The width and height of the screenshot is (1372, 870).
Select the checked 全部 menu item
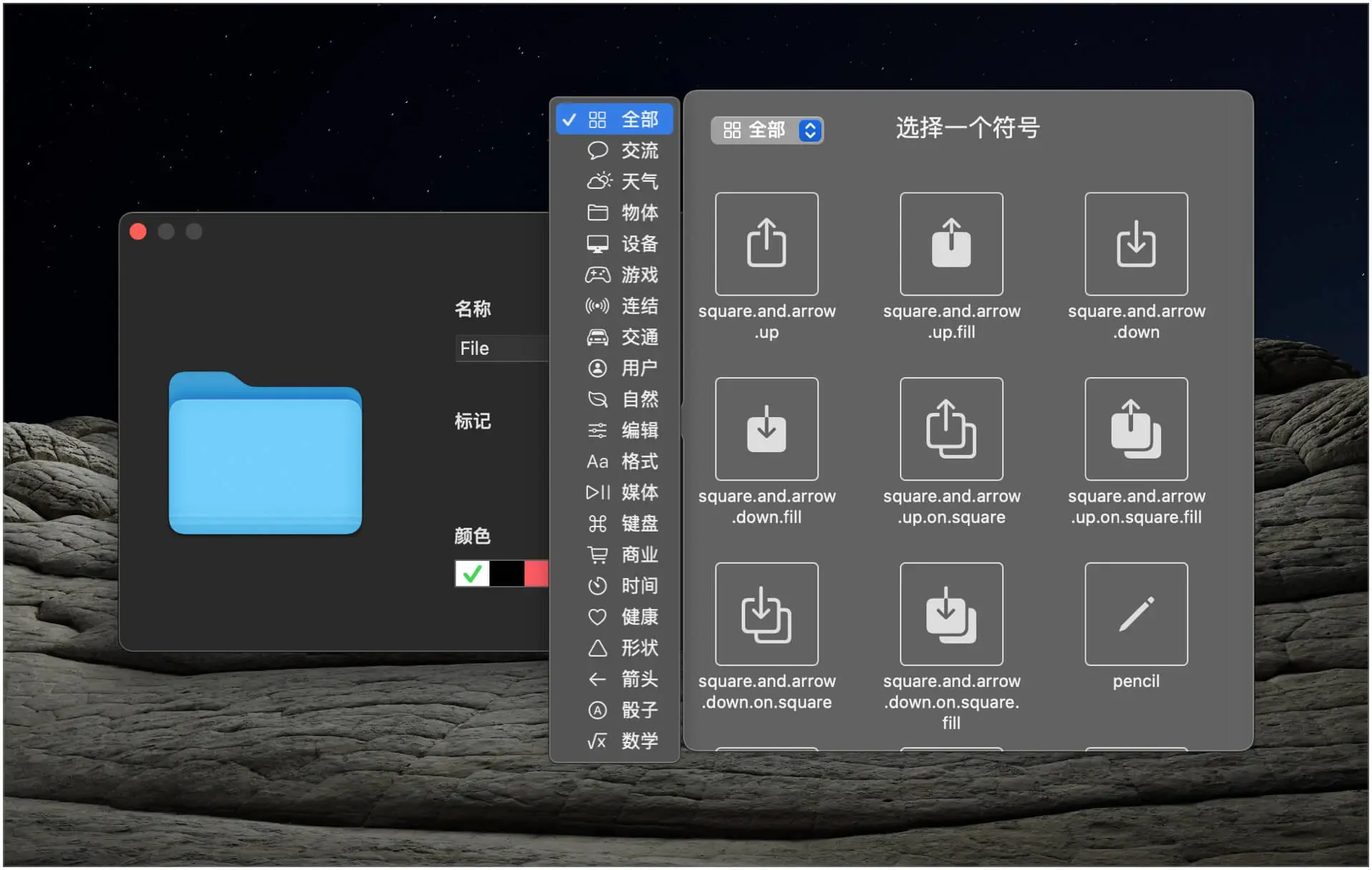[x=614, y=119]
